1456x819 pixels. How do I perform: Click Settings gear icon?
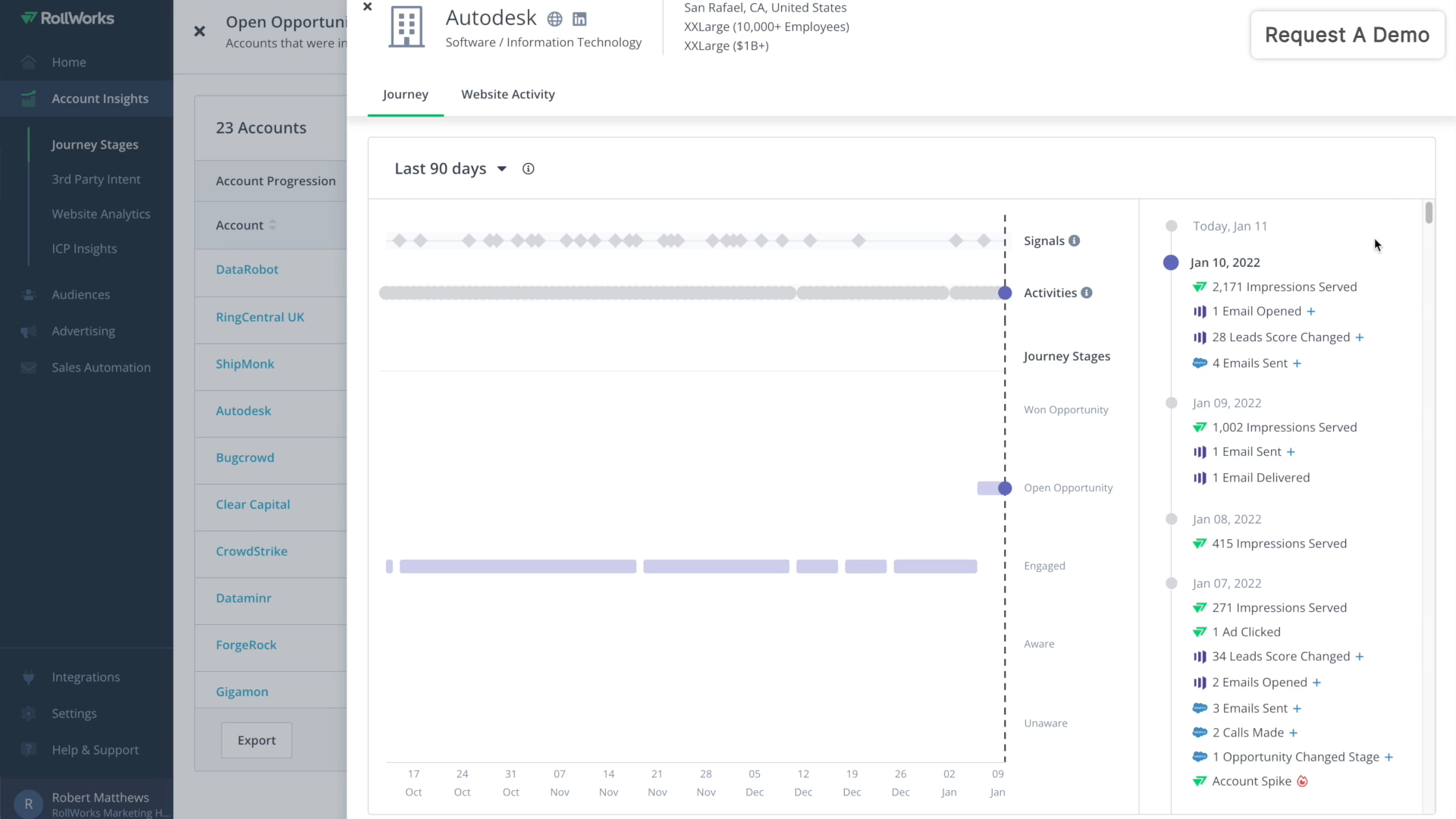[29, 714]
